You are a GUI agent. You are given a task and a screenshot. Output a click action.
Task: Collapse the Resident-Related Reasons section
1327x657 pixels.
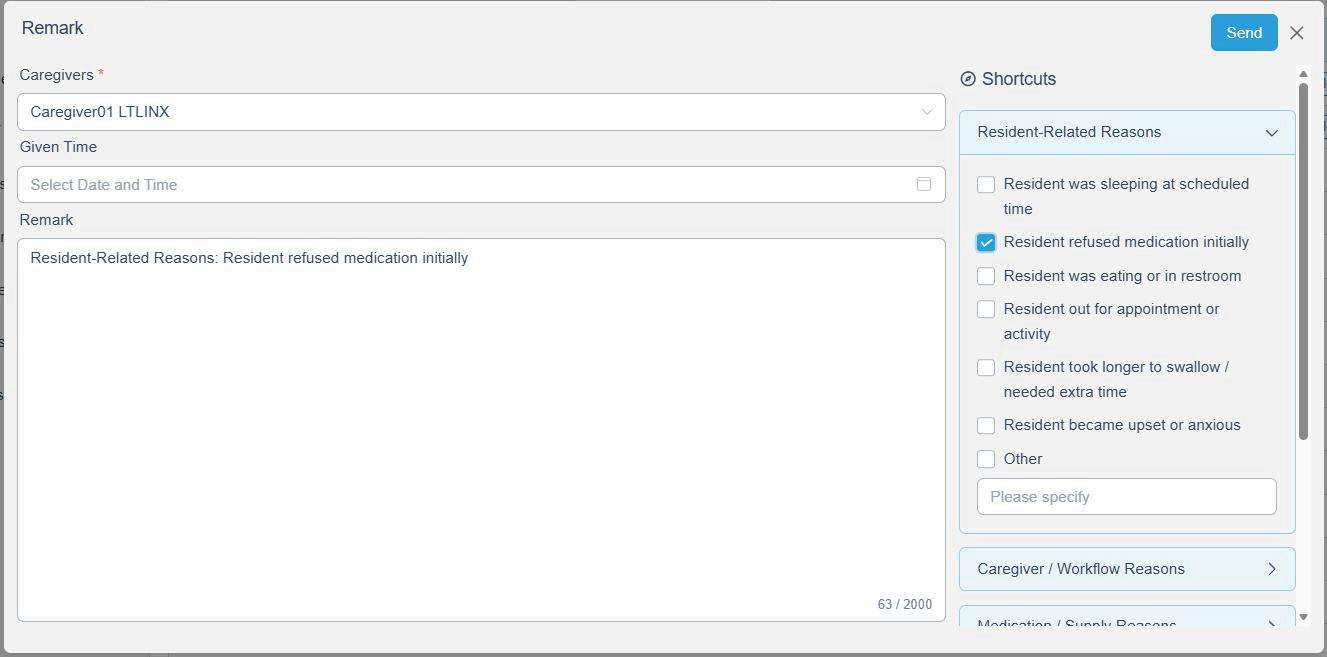point(1271,133)
